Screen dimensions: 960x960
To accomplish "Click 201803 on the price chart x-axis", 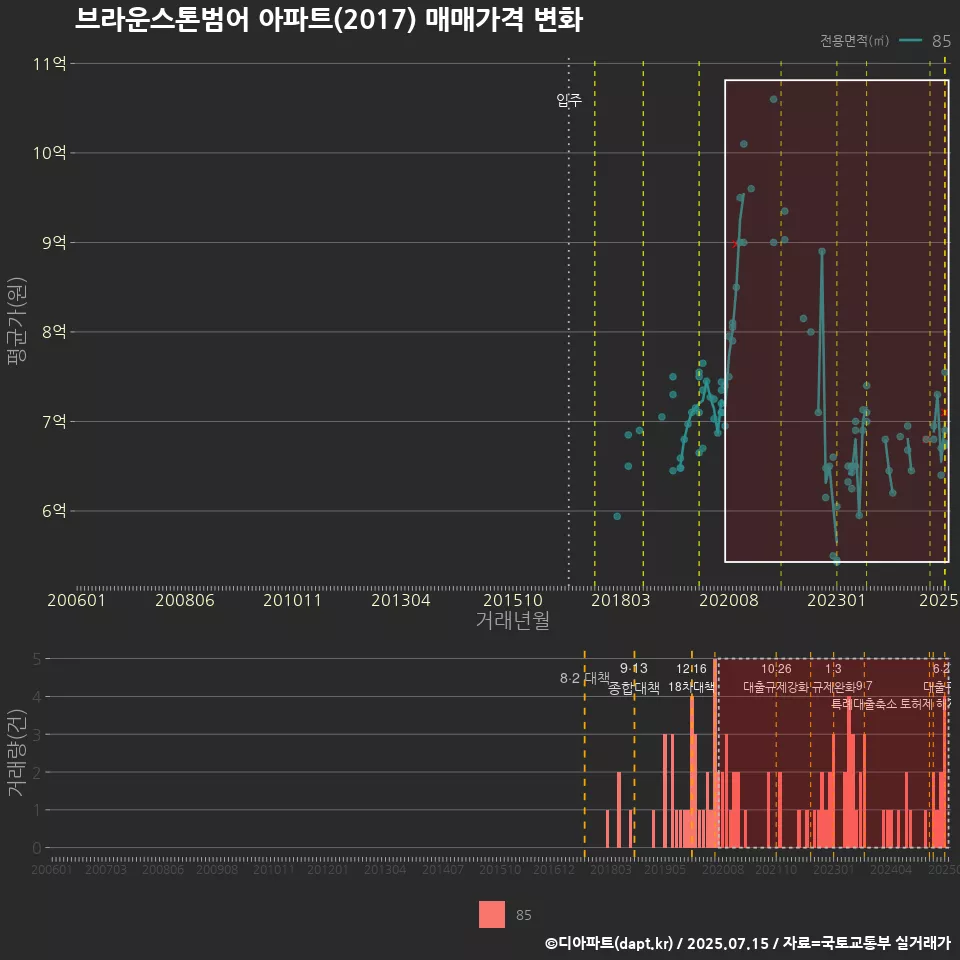I will [620, 600].
